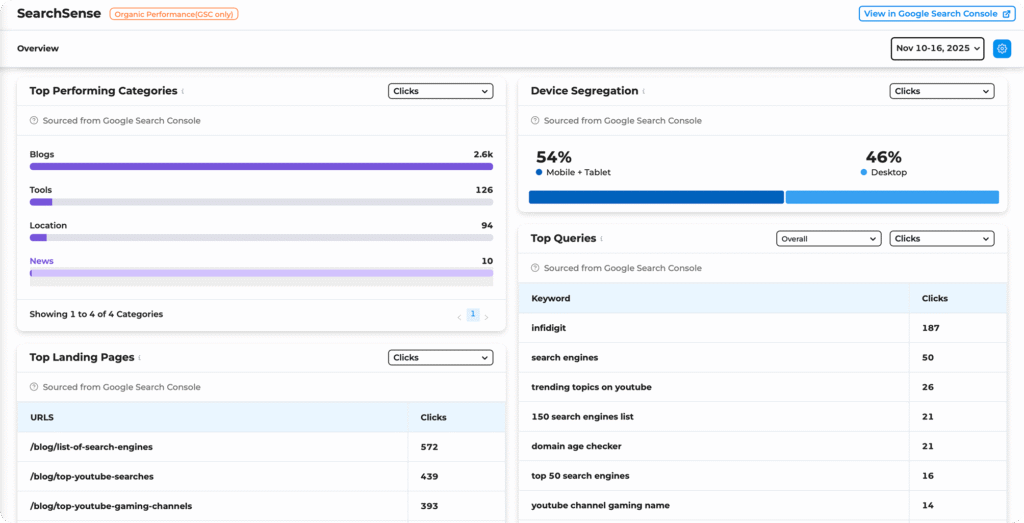
Task: Select the /blog/list-of-search-engines URL row
Action: (91, 447)
